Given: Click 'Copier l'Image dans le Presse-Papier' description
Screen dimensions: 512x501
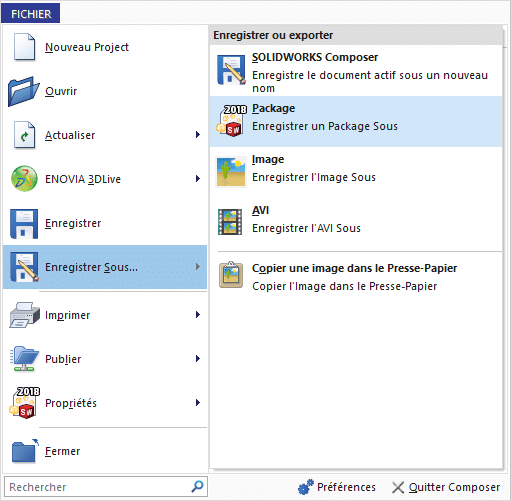Looking at the screenshot, I should [344, 286].
